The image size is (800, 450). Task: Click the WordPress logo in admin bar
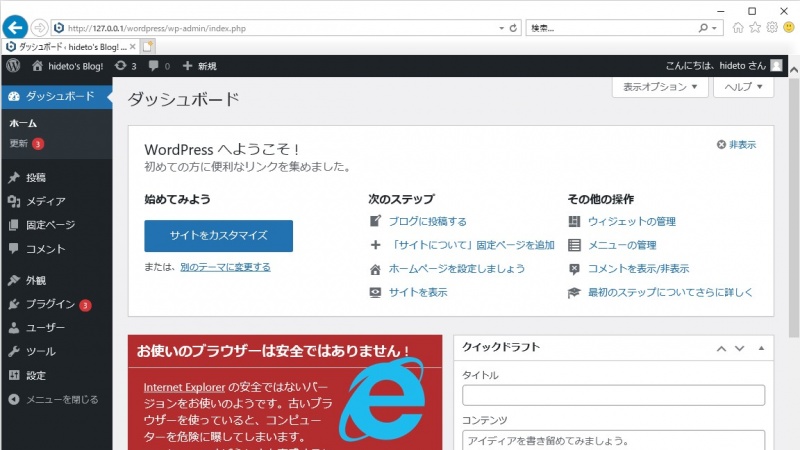coord(13,66)
